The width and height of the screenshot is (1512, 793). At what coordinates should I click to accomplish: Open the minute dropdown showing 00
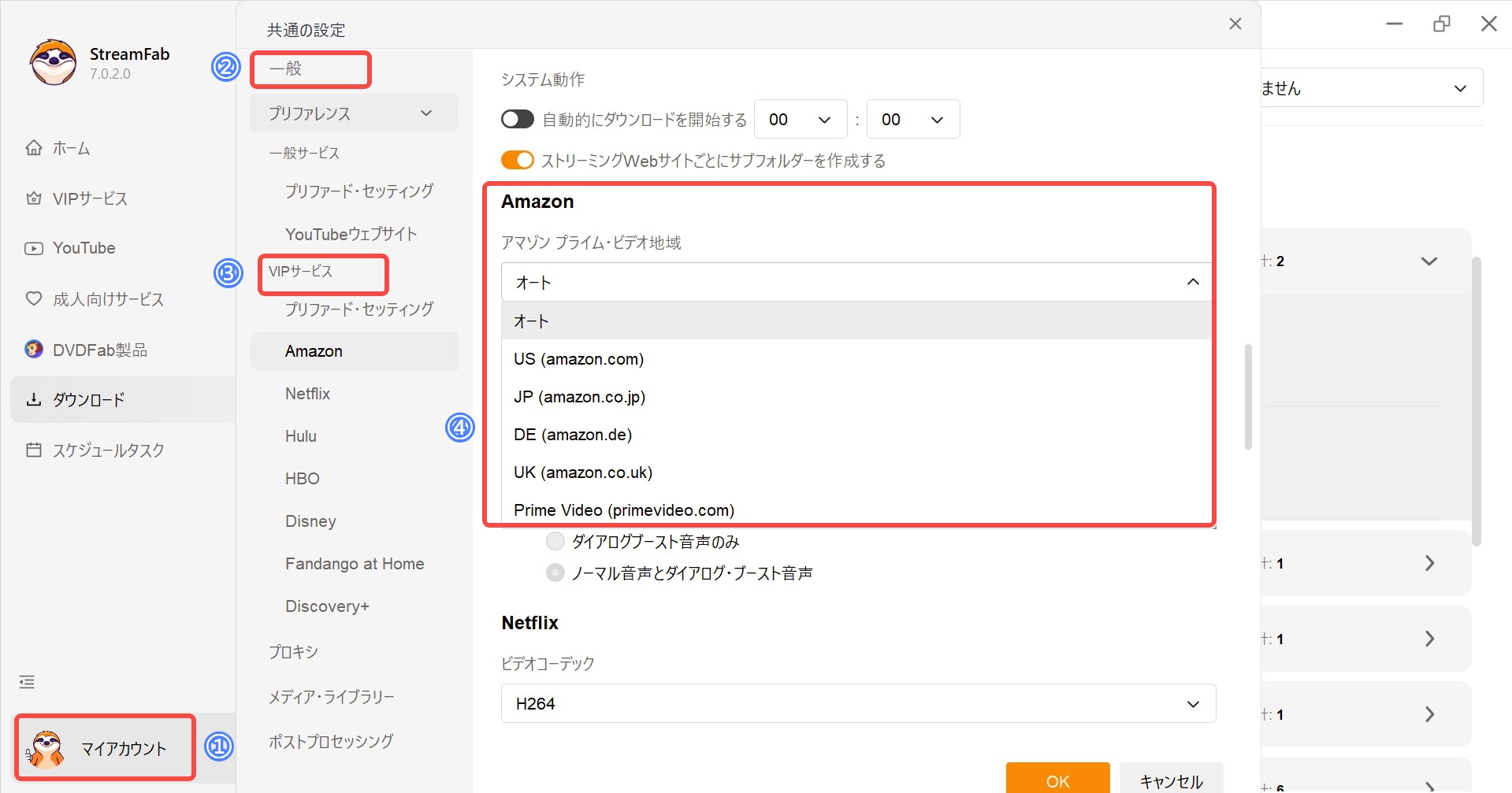(x=913, y=119)
